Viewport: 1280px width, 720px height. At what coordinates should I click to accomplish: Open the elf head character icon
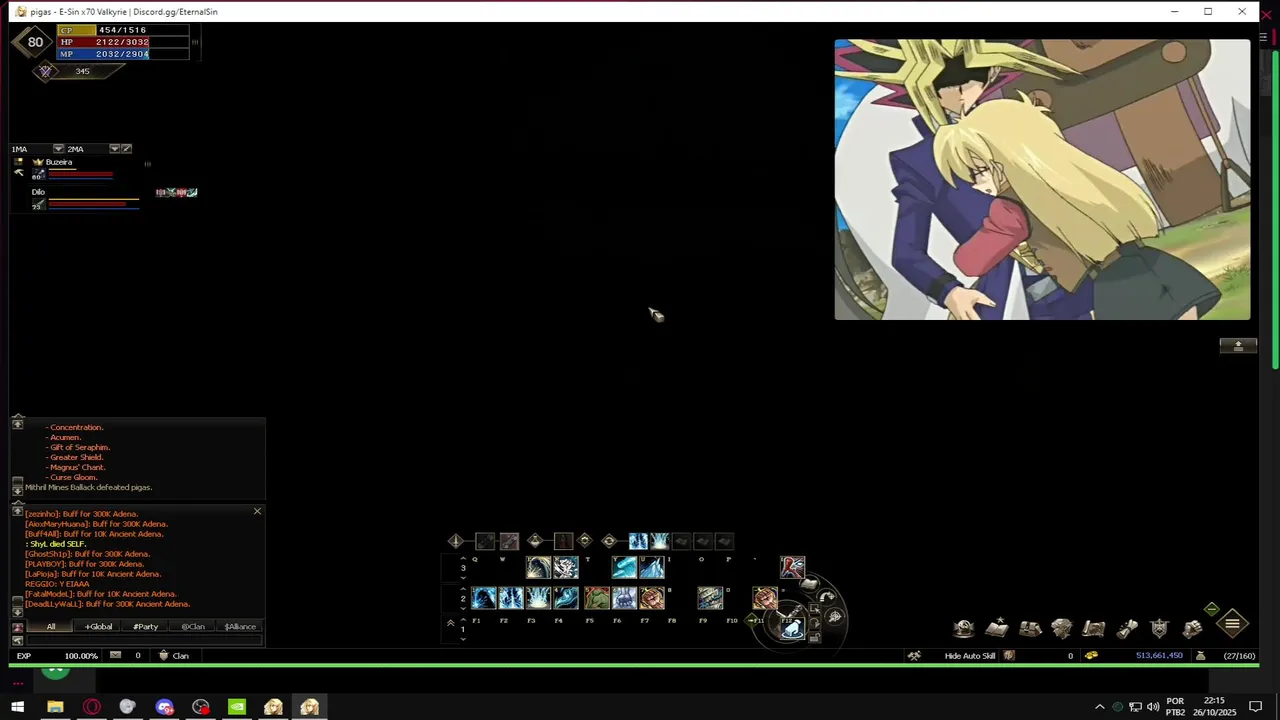[1062, 628]
